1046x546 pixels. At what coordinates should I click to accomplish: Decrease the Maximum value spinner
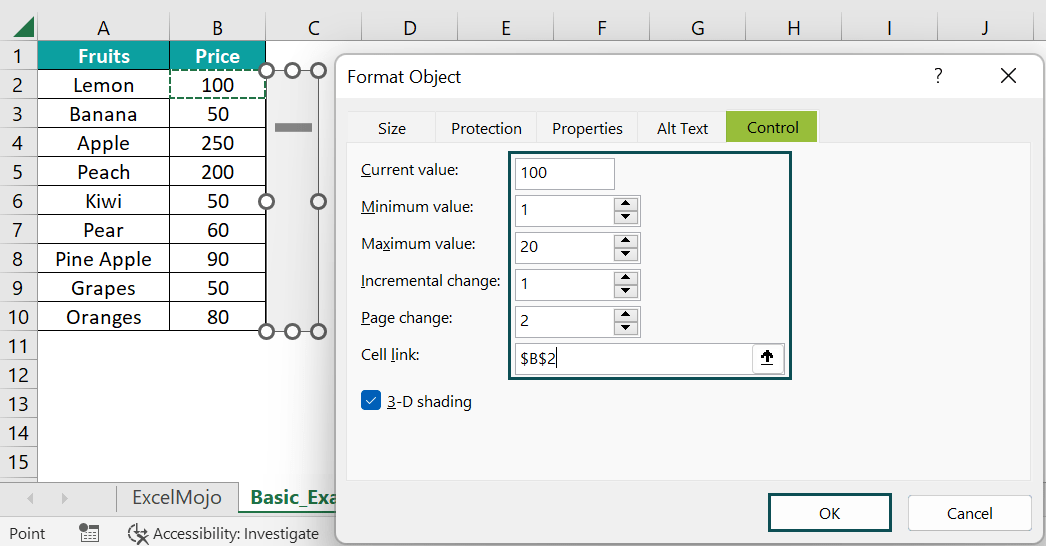click(x=625, y=253)
